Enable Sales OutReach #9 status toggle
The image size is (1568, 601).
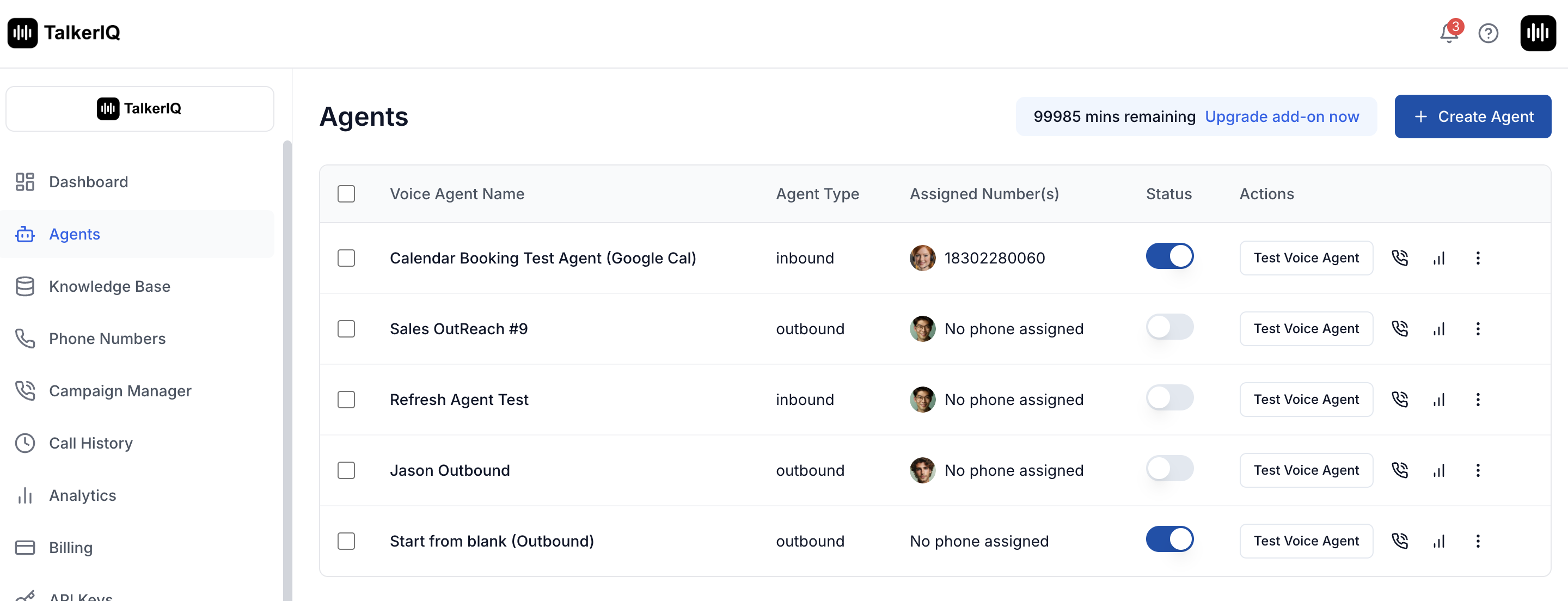pos(1169,327)
